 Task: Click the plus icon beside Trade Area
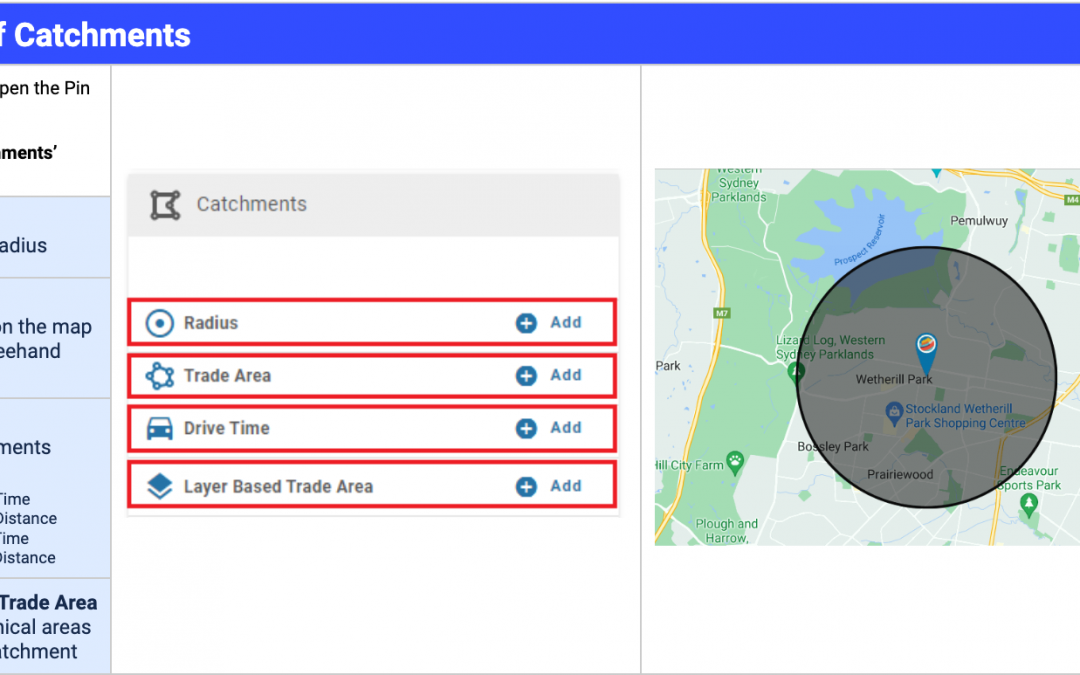coord(526,376)
